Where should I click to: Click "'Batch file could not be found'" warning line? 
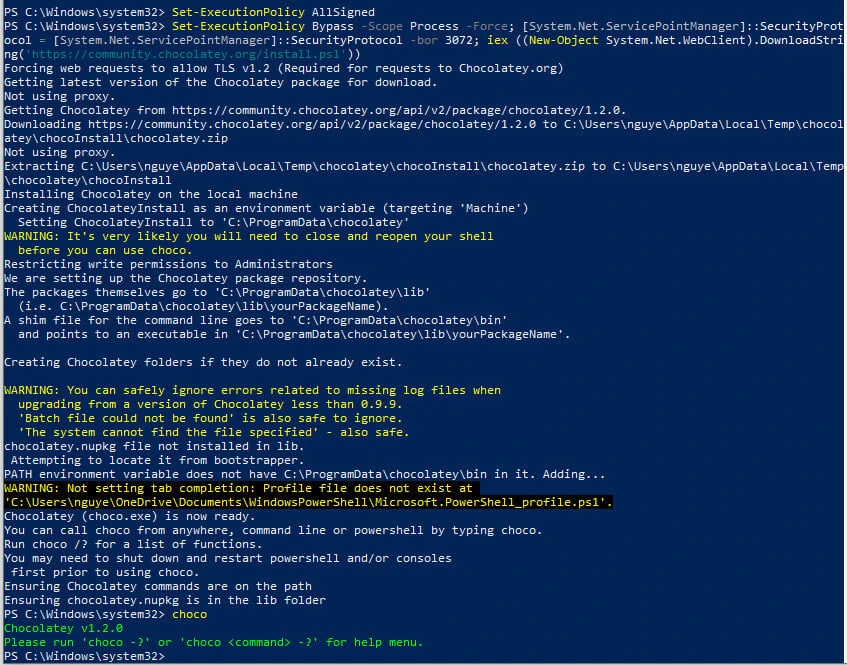coord(210,418)
